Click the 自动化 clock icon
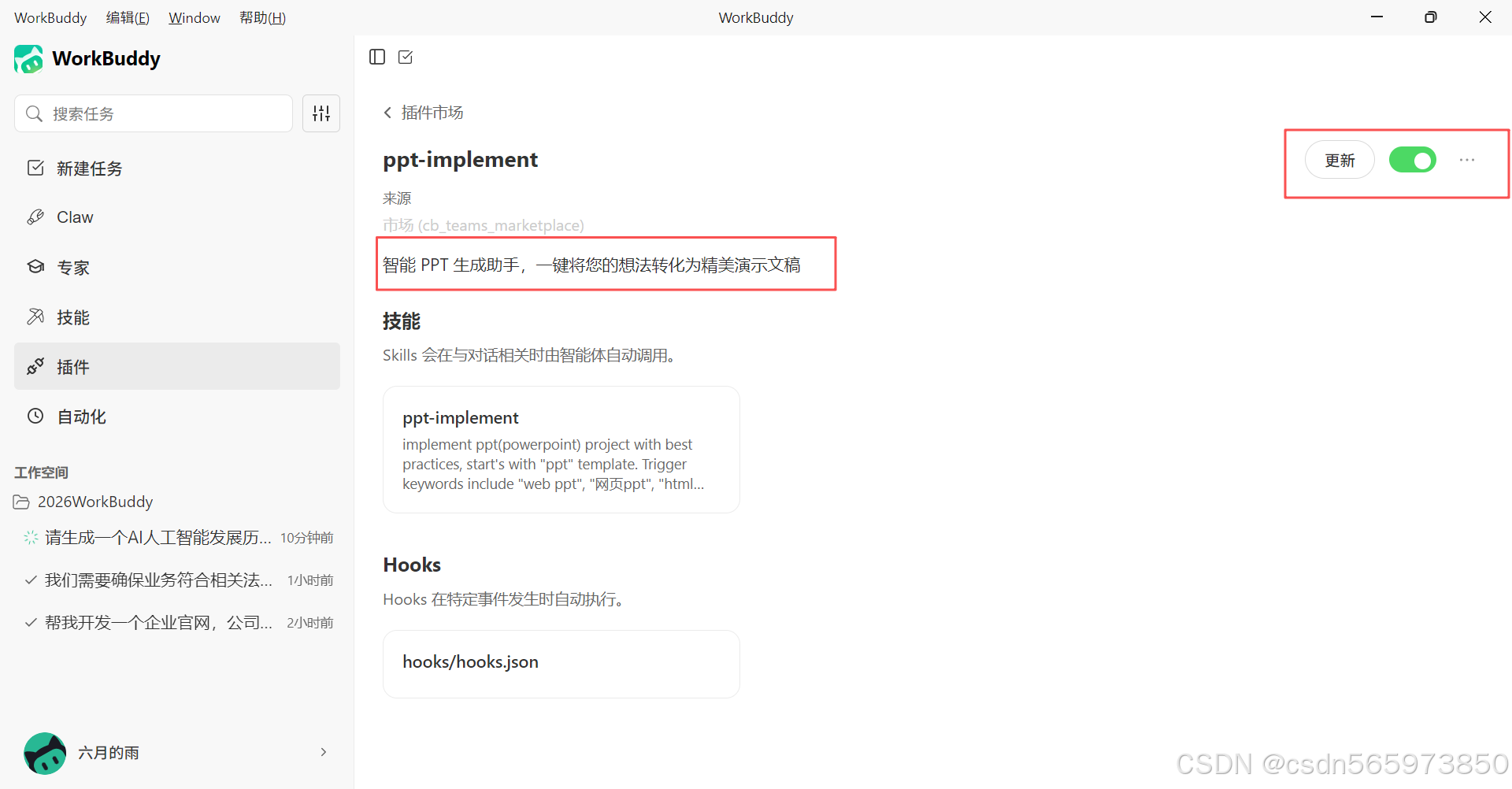1512x789 pixels. 35,416
